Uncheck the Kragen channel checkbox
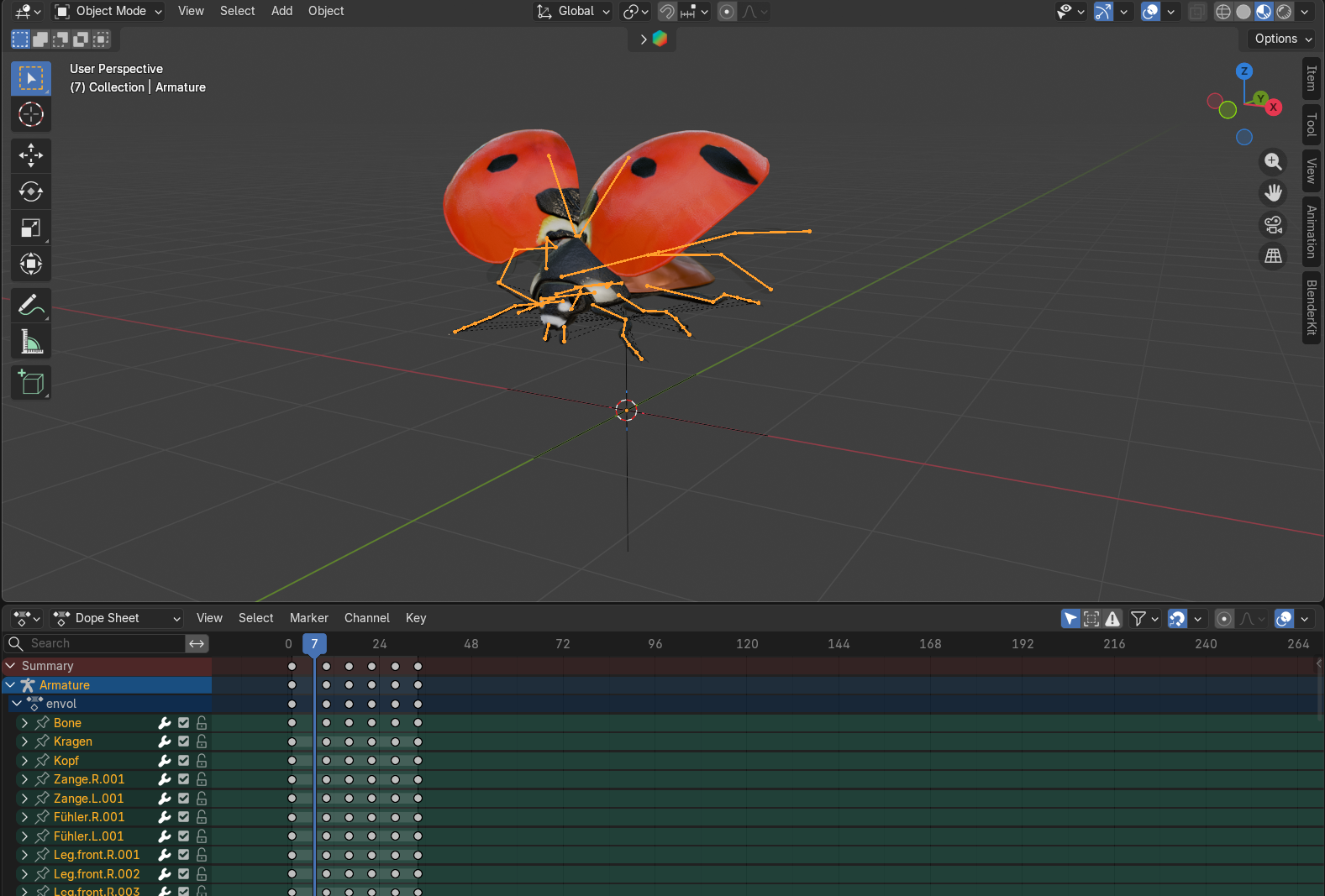 [183, 741]
